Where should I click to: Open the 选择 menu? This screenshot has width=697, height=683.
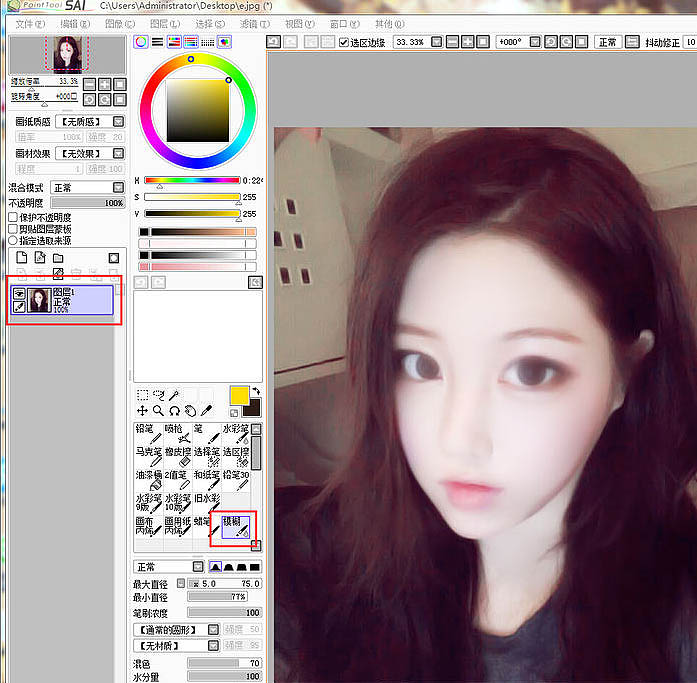[210, 24]
